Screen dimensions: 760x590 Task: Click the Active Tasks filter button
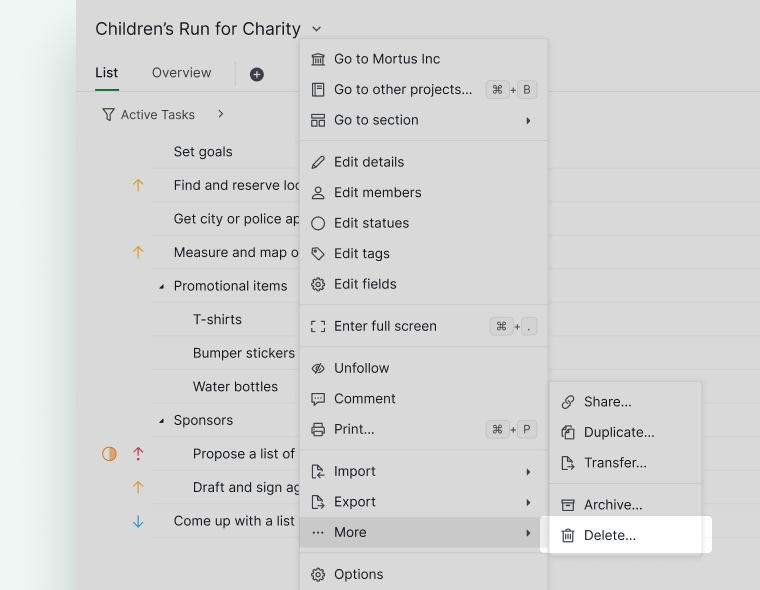click(x=148, y=115)
